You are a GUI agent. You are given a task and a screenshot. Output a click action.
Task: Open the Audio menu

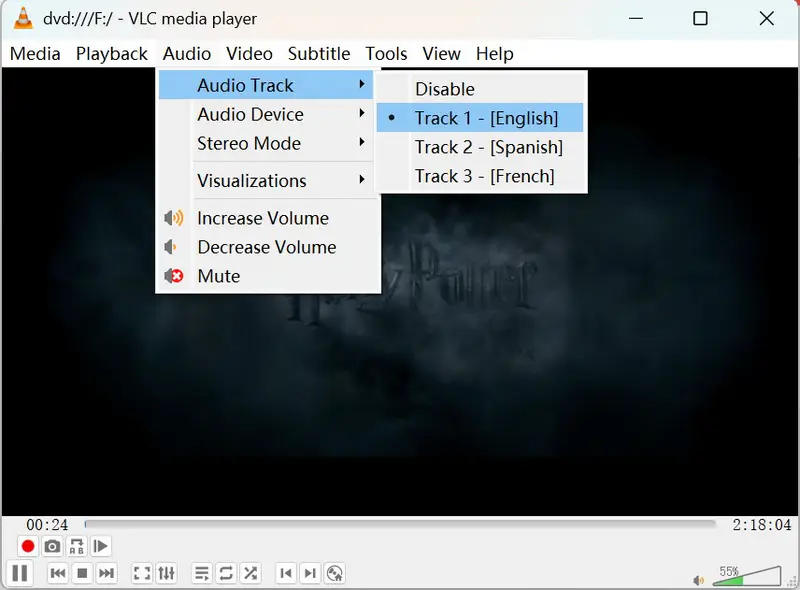tap(187, 54)
